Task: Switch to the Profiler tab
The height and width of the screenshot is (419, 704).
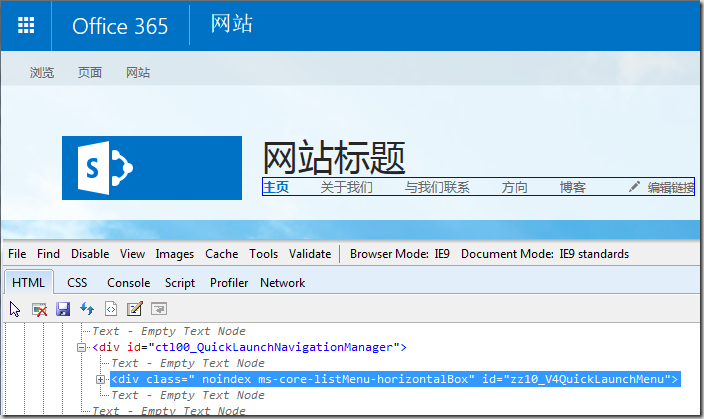Action: pyautogui.click(x=229, y=282)
